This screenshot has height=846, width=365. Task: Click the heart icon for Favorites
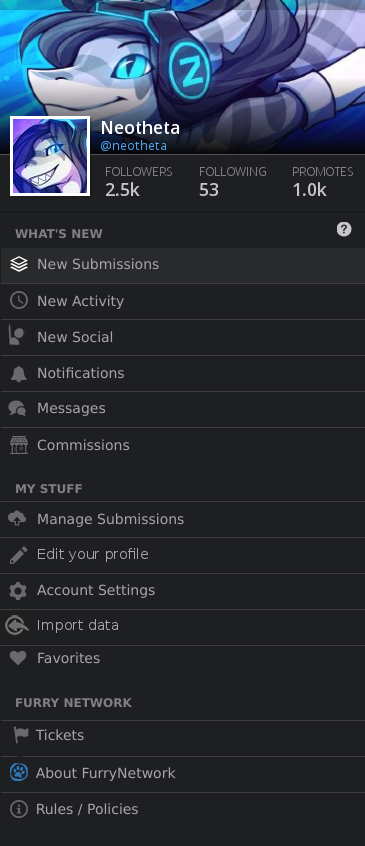[x=18, y=658]
